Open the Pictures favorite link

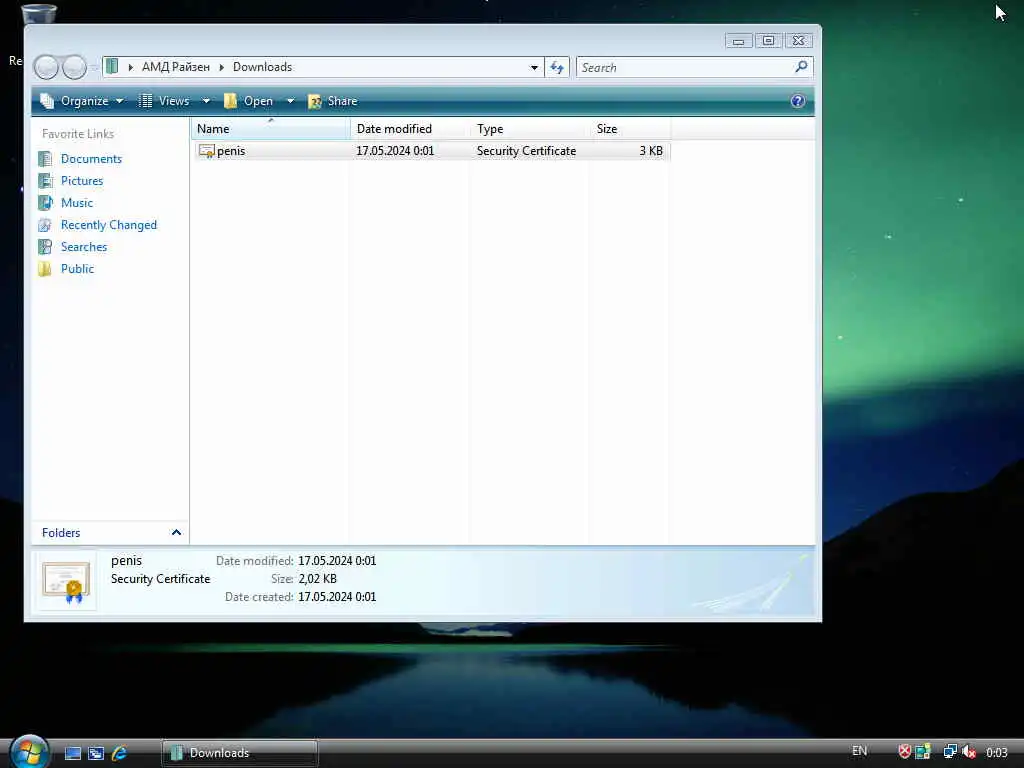click(x=82, y=181)
